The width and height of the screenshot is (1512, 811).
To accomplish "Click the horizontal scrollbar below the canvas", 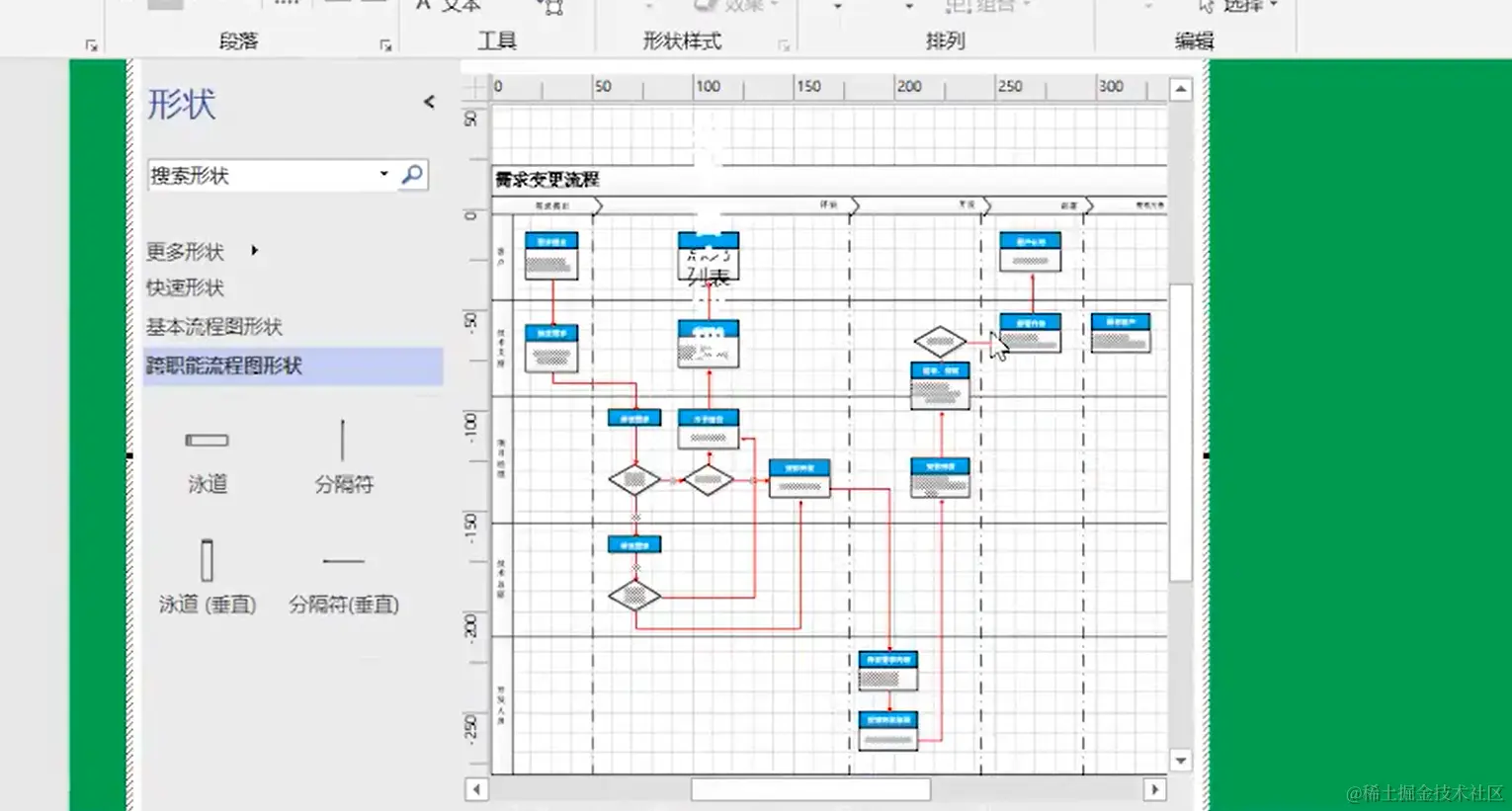I will pyautogui.click(x=810, y=788).
